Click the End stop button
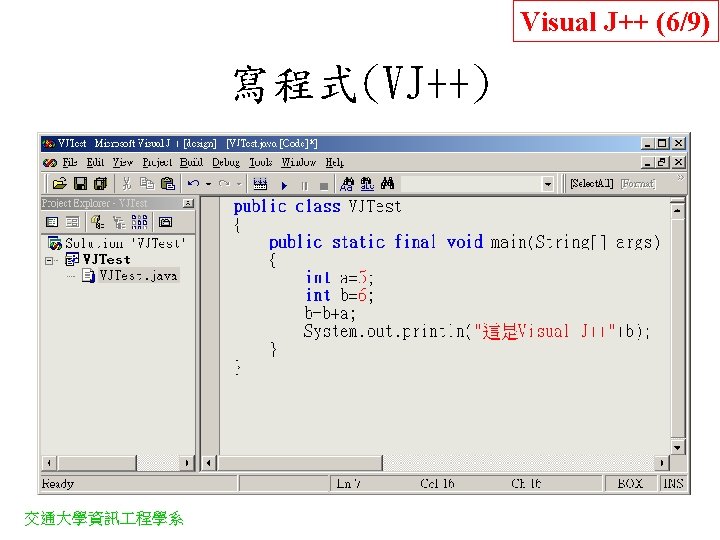The image size is (720, 540). tap(324, 186)
